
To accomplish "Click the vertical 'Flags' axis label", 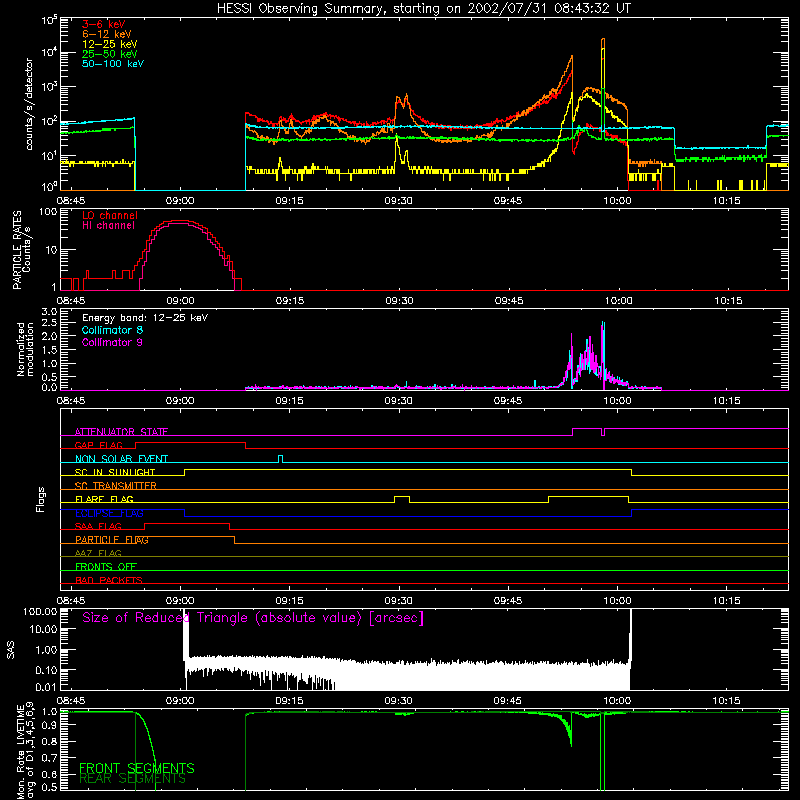I will [x=40, y=500].
